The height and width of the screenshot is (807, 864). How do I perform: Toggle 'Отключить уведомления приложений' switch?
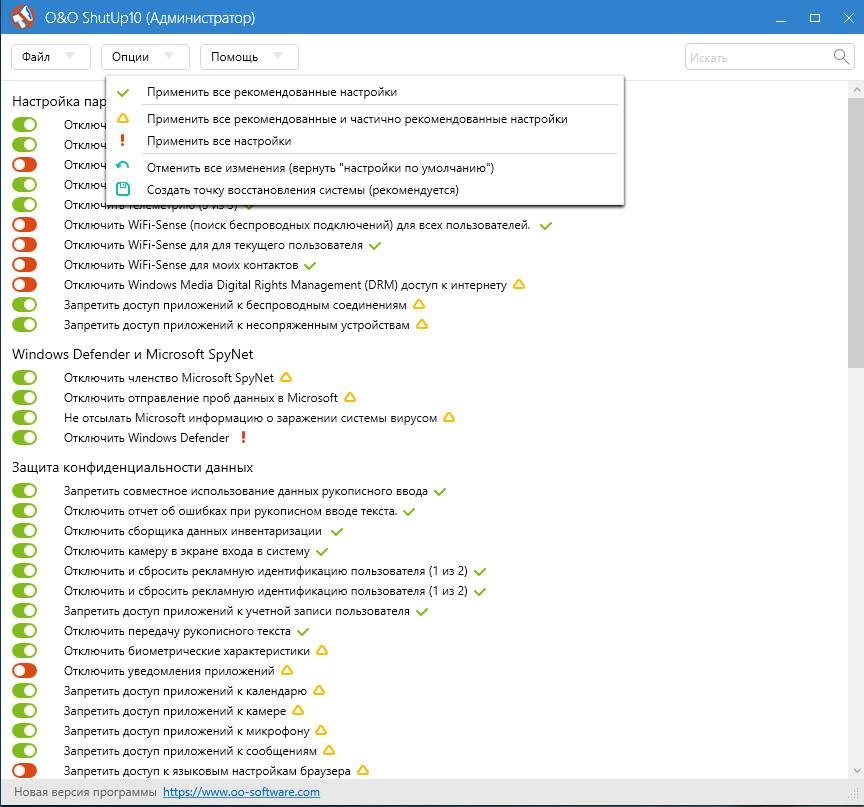click(25, 670)
